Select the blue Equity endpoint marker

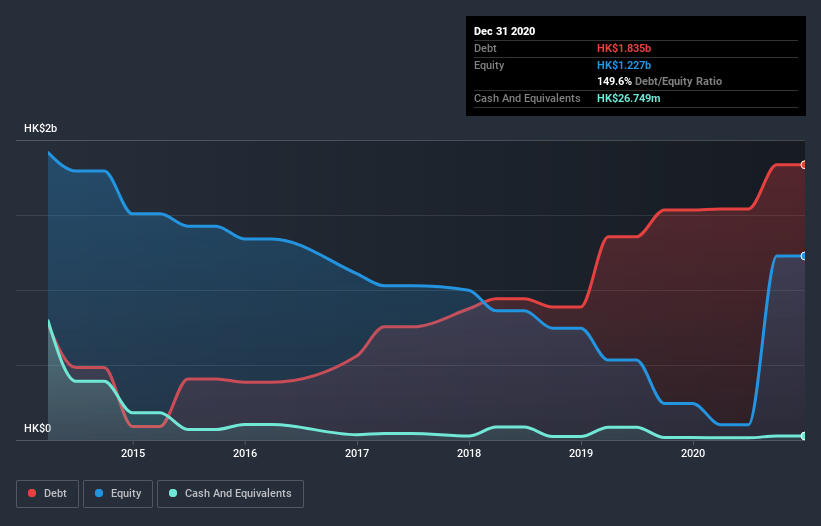[x=804, y=256]
